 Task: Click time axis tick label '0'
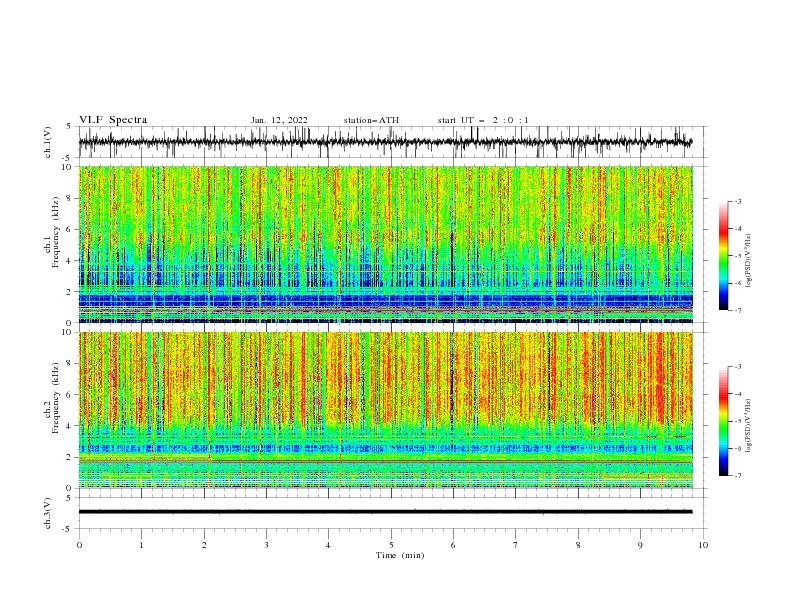coord(79,545)
